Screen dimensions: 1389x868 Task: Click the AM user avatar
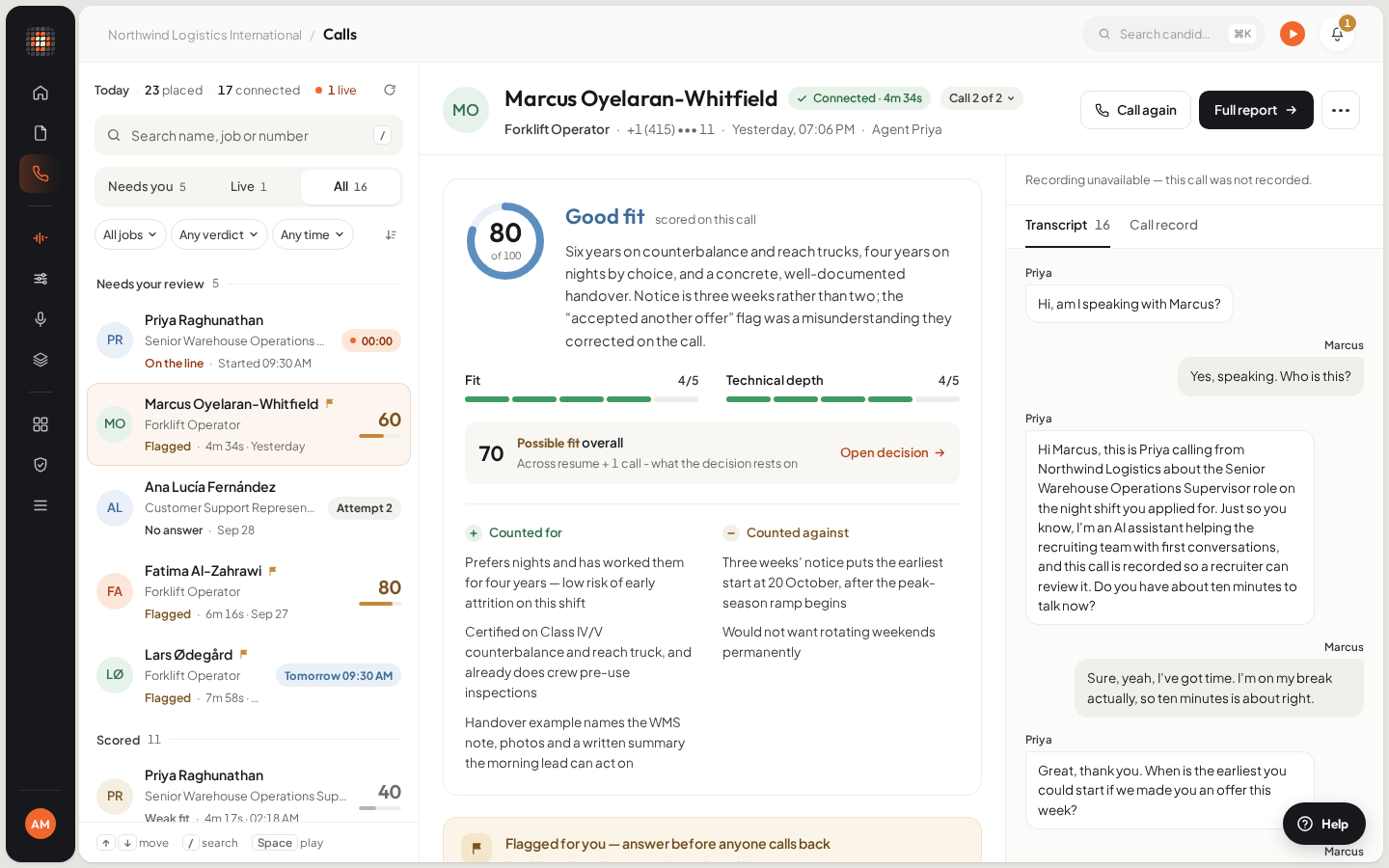(x=41, y=824)
